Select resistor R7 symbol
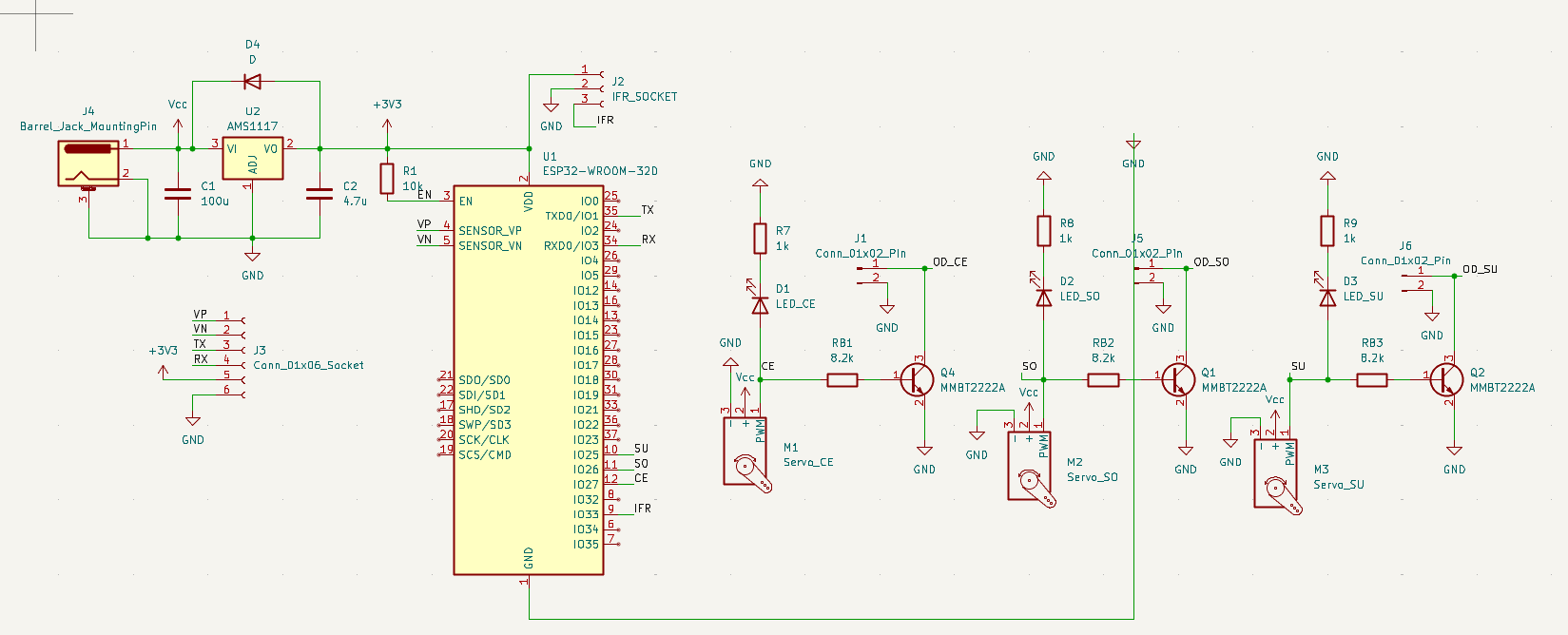1568x635 pixels. coord(760,239)
